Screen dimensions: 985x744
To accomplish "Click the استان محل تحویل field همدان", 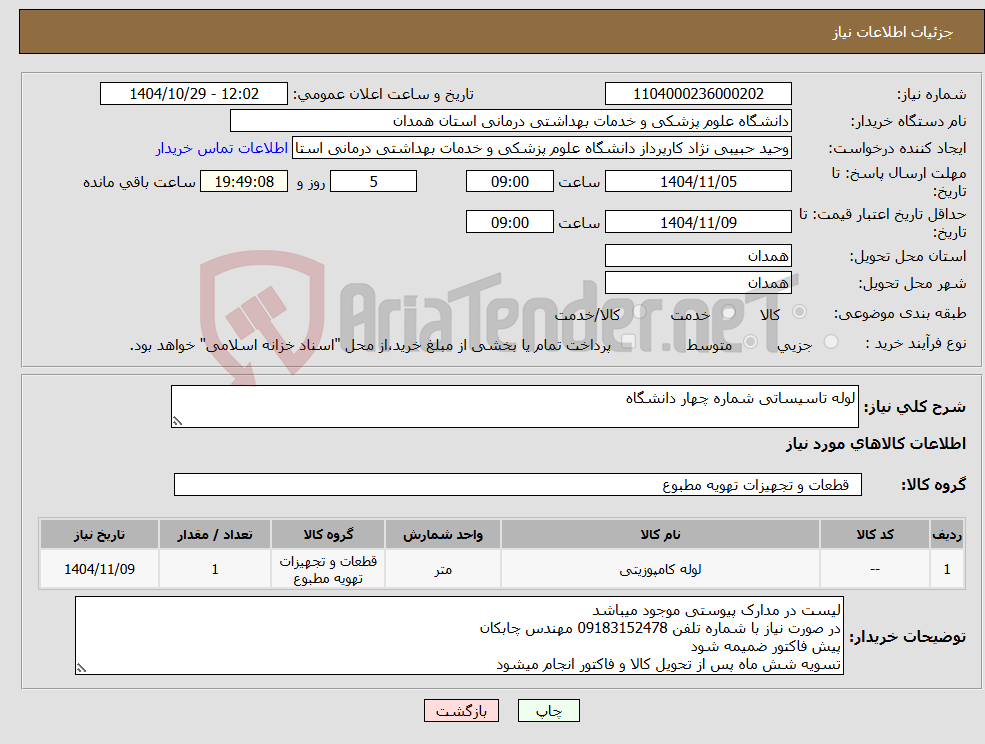I will coord(697,255).
